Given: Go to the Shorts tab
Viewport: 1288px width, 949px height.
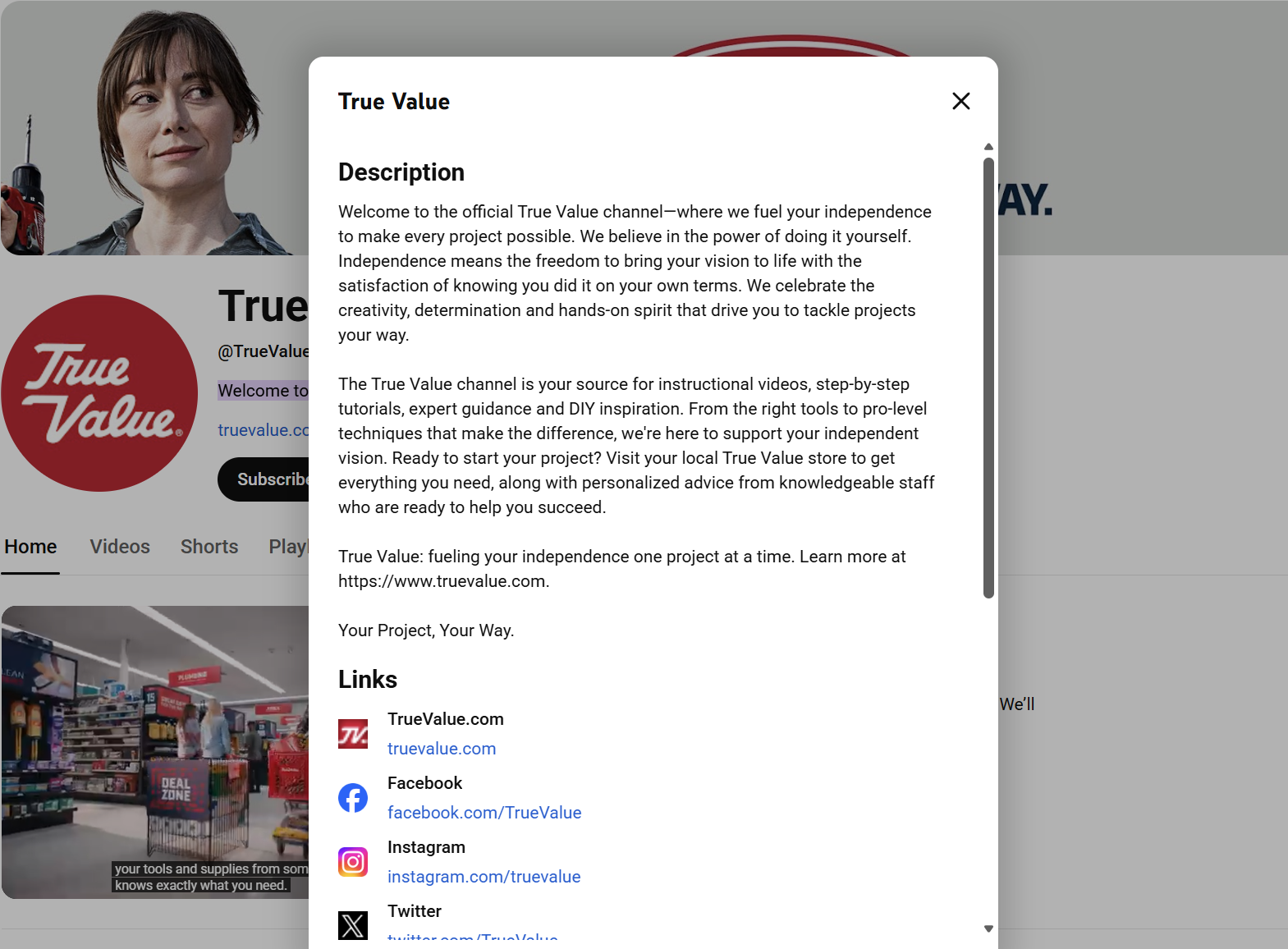Looking at the screenshot, I should point(209,547).
